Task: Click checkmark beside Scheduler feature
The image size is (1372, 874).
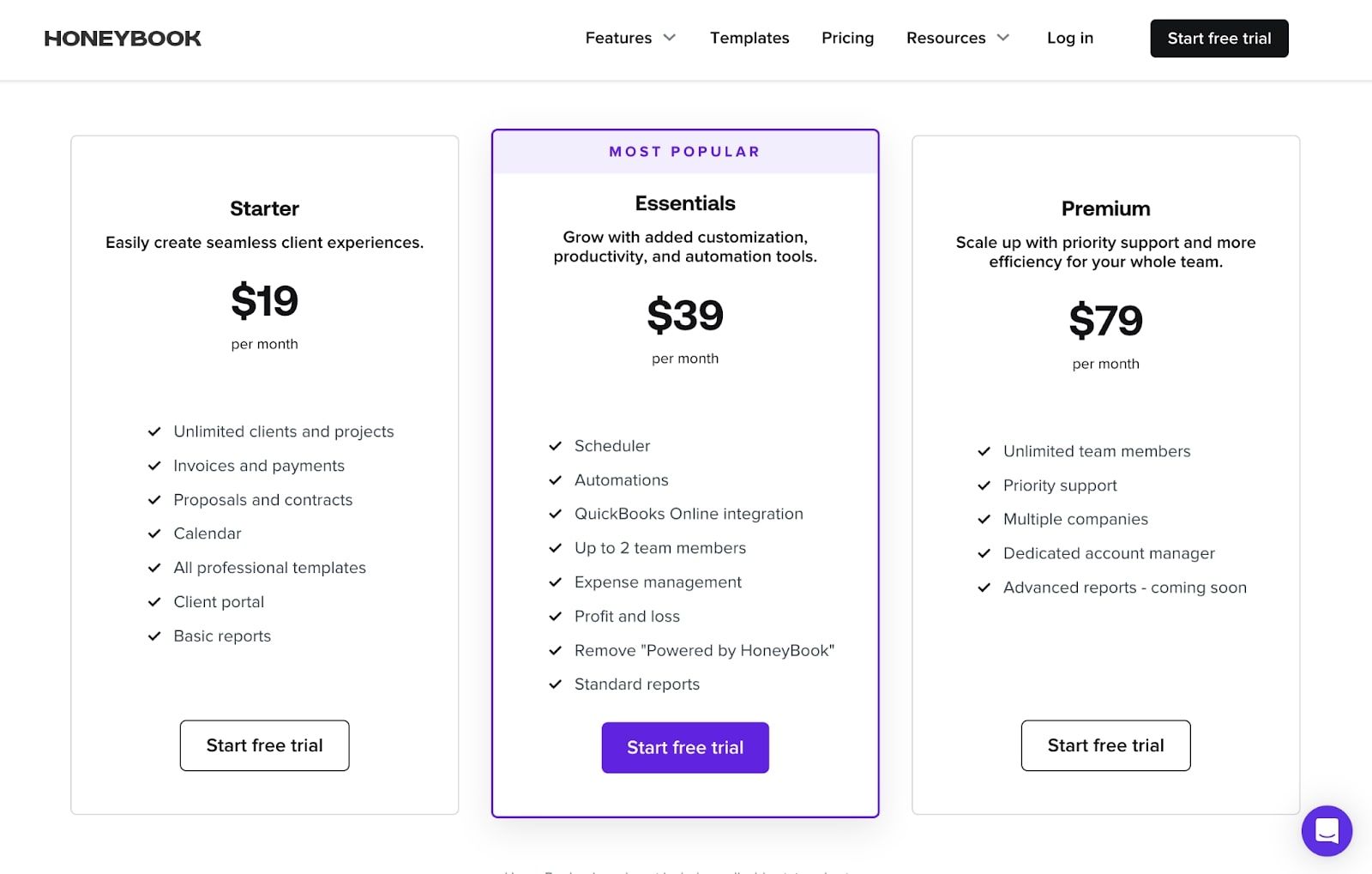Action: [x=556, y=446]
